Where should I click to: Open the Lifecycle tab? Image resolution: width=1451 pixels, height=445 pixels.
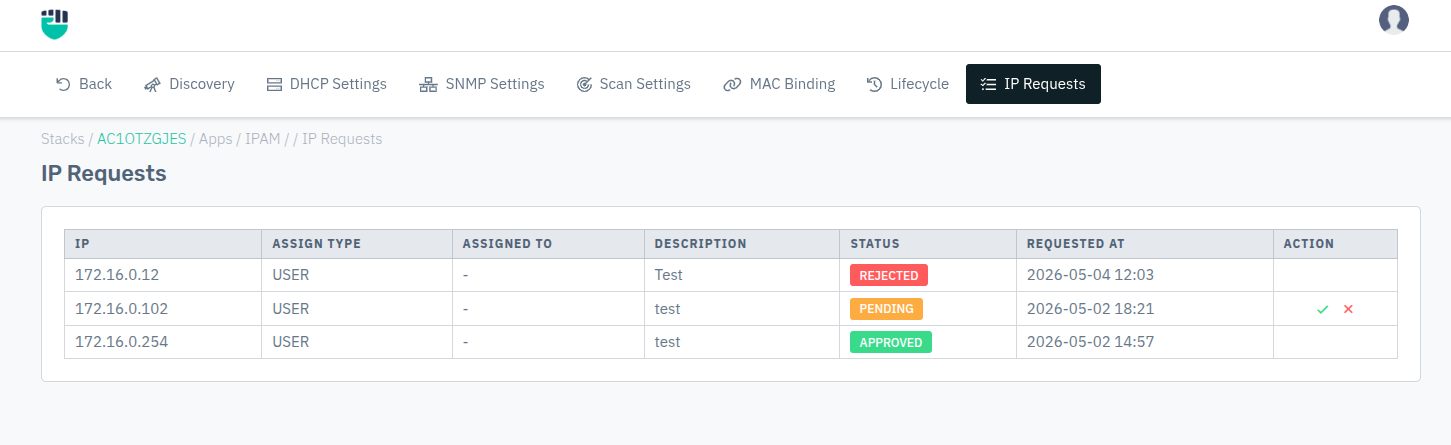[x=907, y=84]
